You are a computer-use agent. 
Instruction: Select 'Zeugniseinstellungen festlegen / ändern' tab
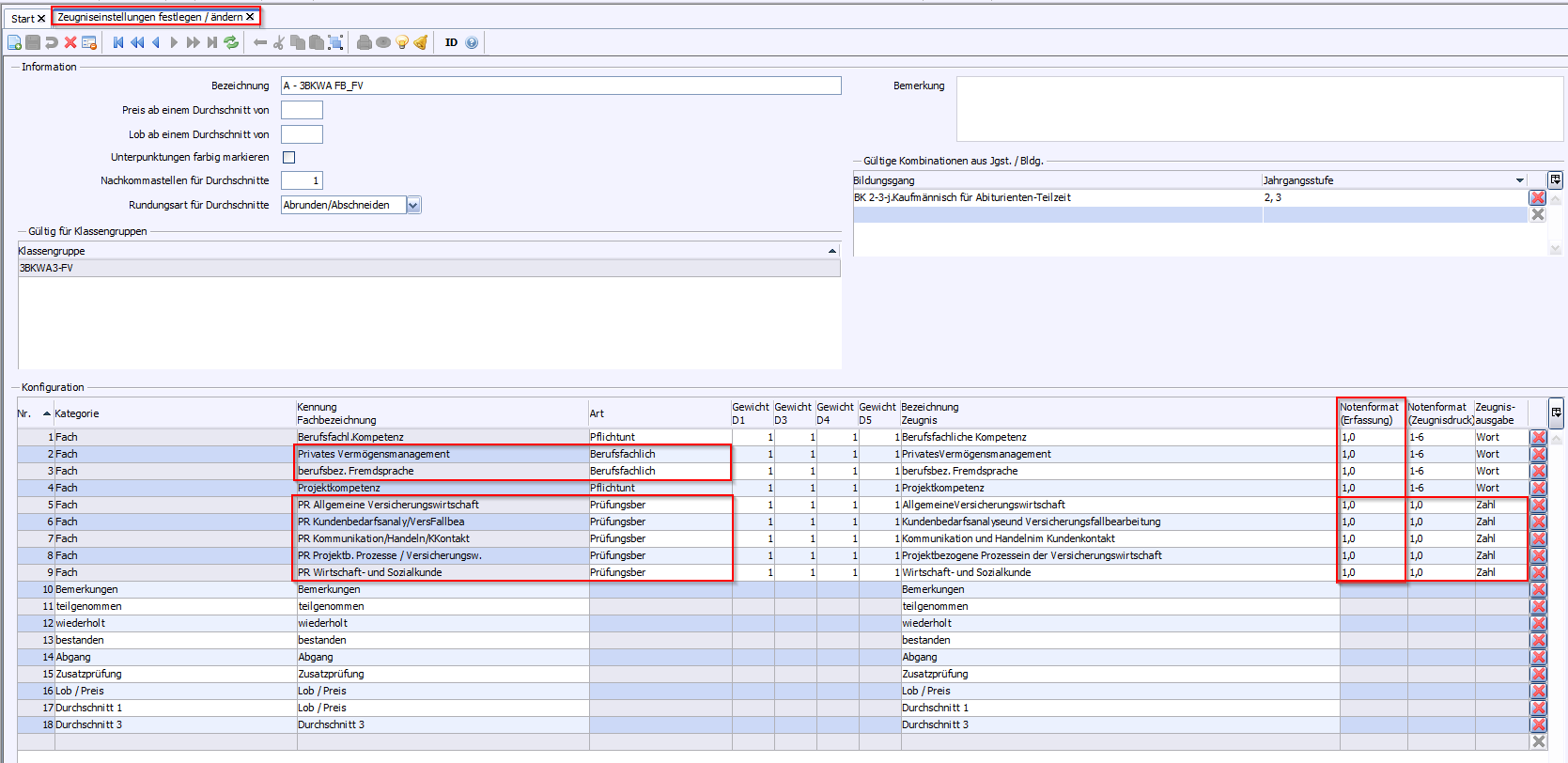coord(149,17)
